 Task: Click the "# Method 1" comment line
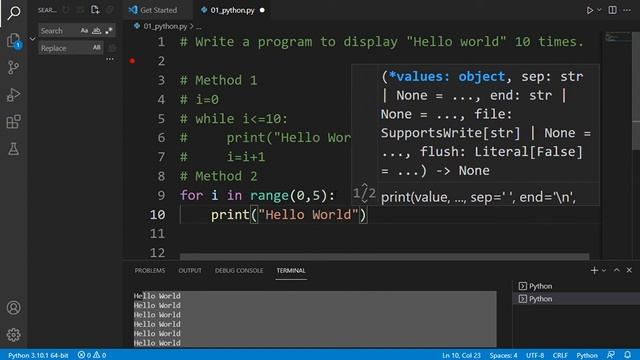click(x=218, y=80)
